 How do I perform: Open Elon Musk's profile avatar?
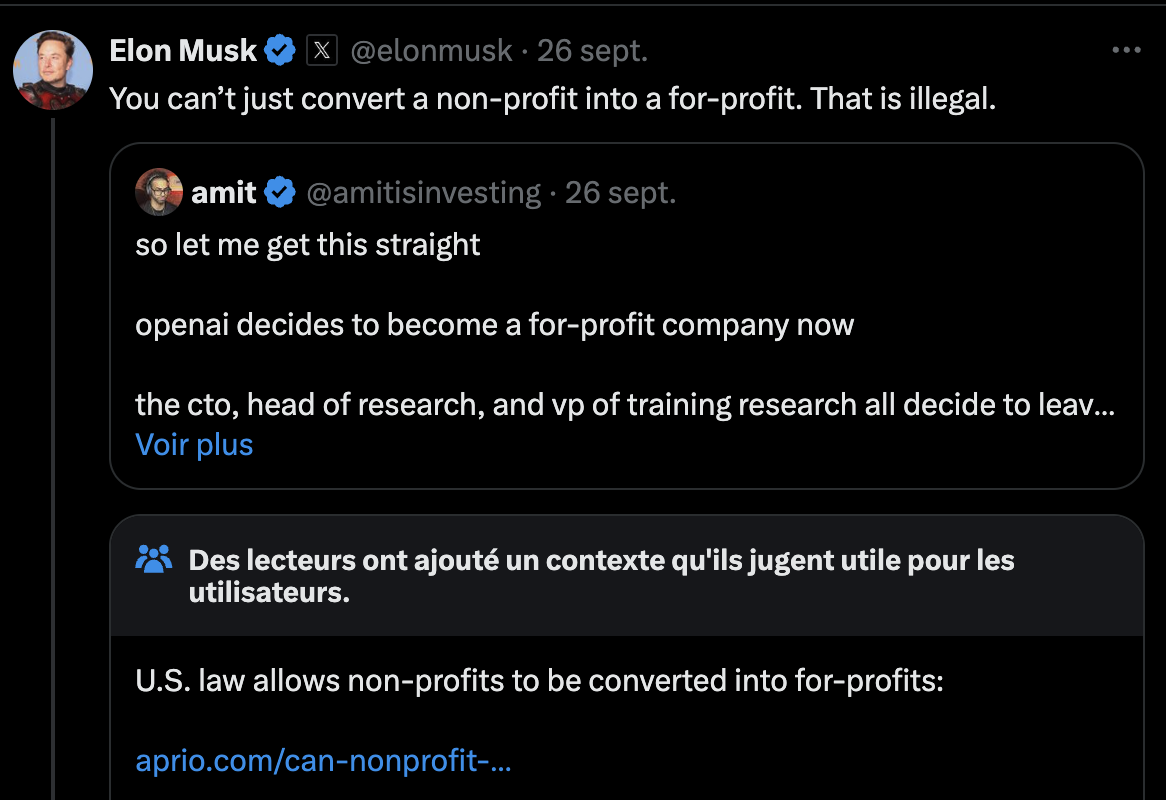pyautogui.click(x=53, y=70)
